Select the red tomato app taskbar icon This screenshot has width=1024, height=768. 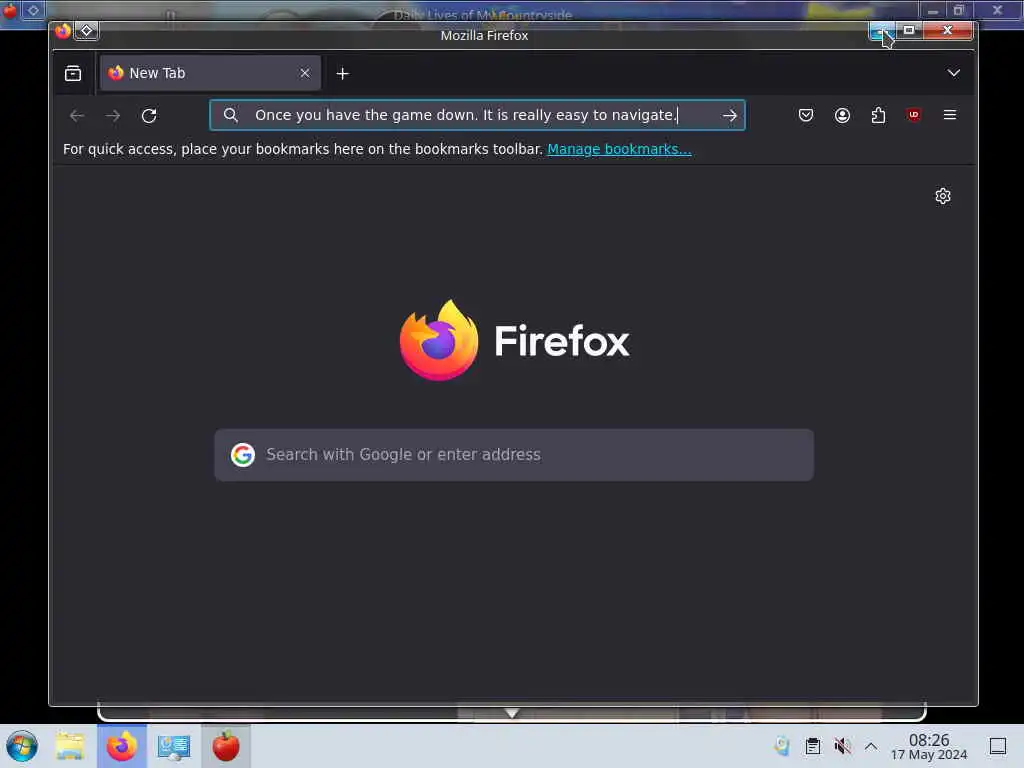coord(226,746)
